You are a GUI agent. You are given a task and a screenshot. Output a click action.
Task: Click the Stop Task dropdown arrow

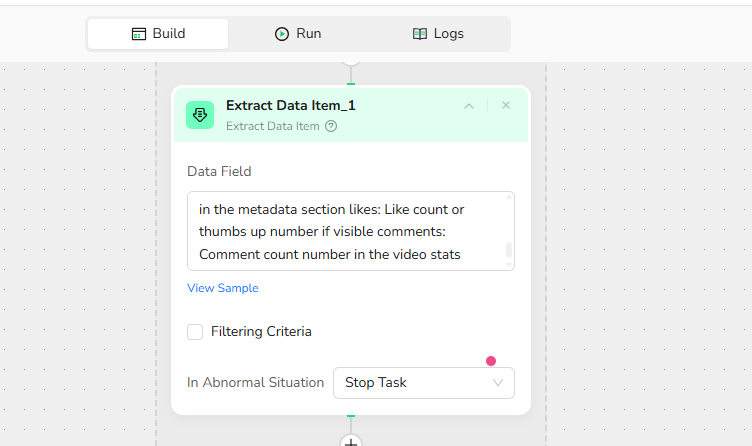[498, 383]
